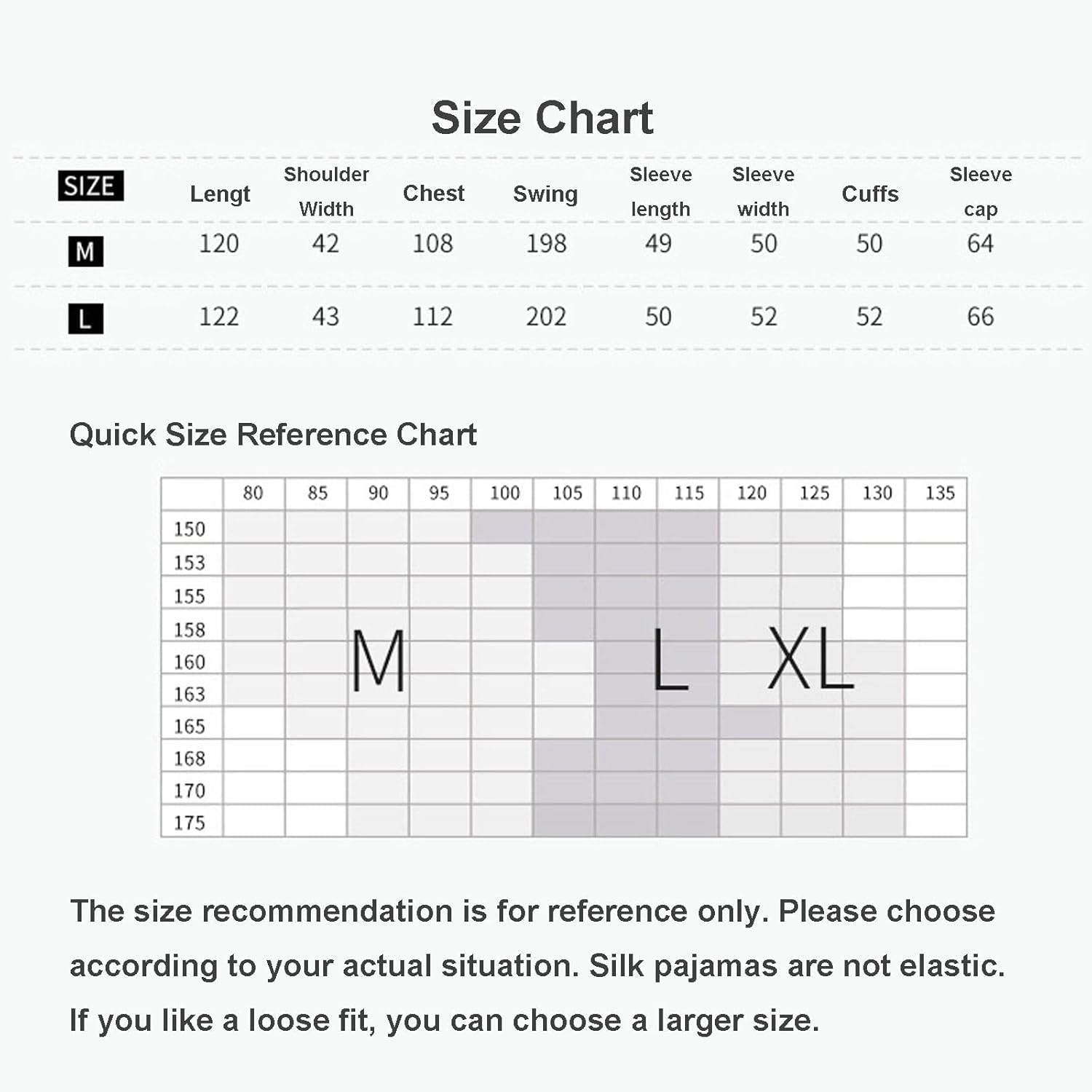Click the black M size badge

tap(85, 251)
